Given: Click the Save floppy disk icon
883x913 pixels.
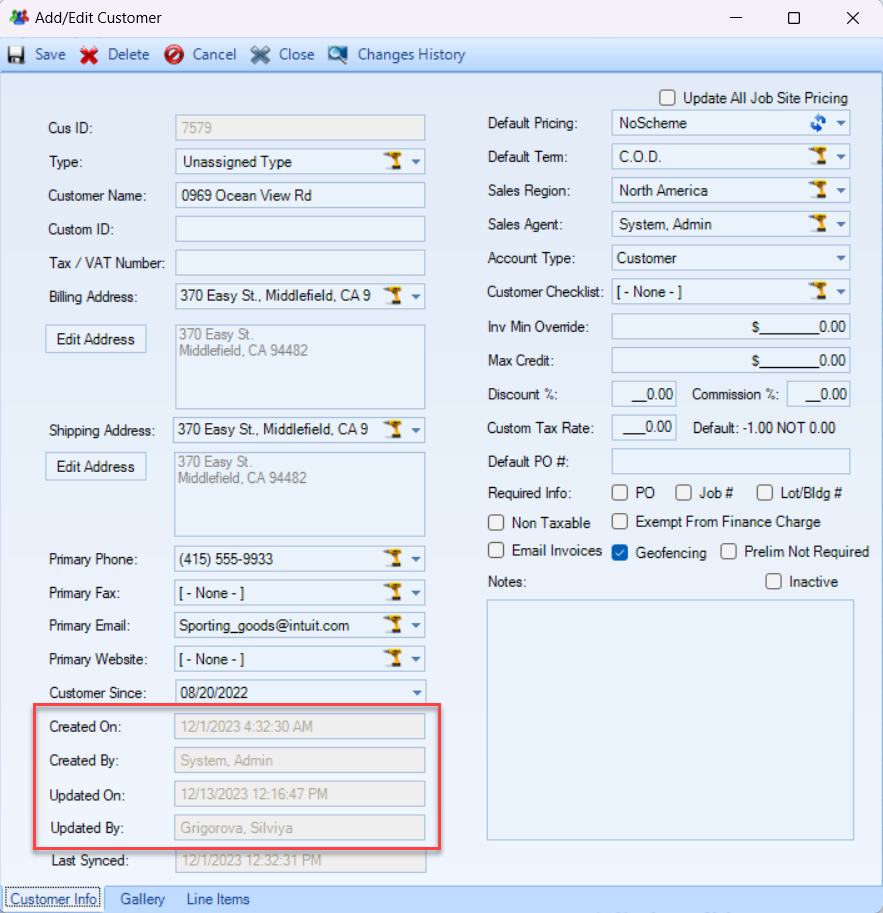Looking at the screenshot, I should (16, 55).
